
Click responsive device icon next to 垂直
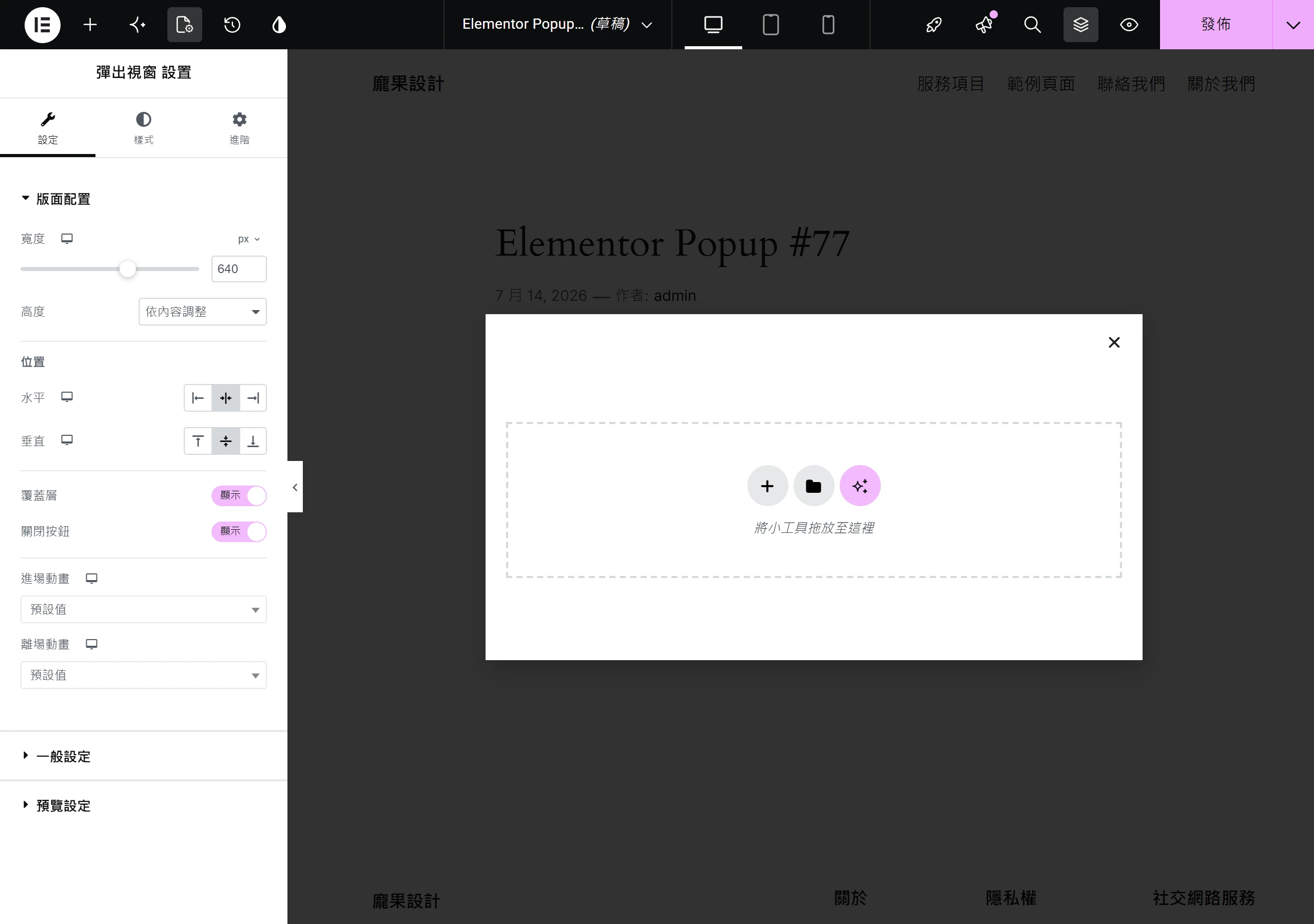coord(67,440)
